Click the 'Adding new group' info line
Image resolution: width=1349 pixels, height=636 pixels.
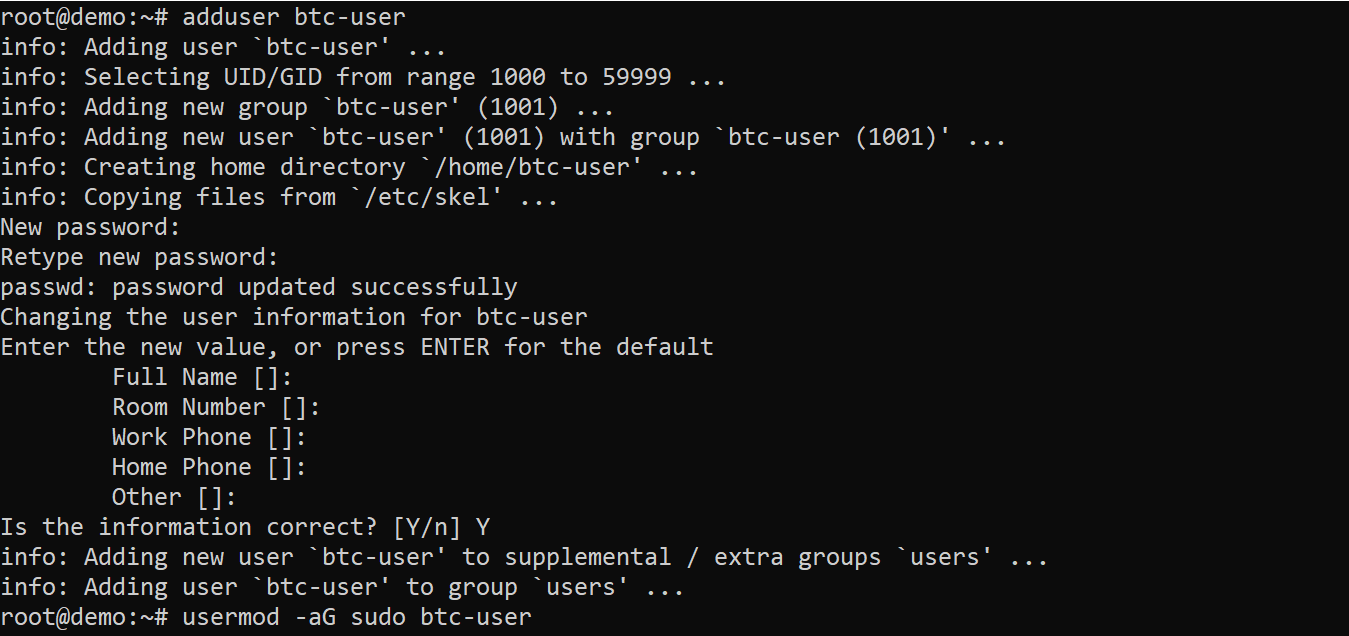click(x=307, y=107)
